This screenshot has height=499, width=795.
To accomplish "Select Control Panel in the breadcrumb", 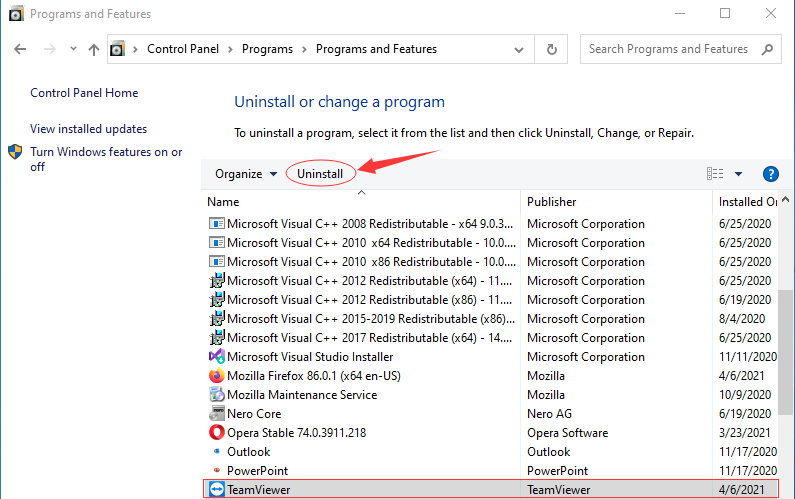I will click(x=183, y=49).
